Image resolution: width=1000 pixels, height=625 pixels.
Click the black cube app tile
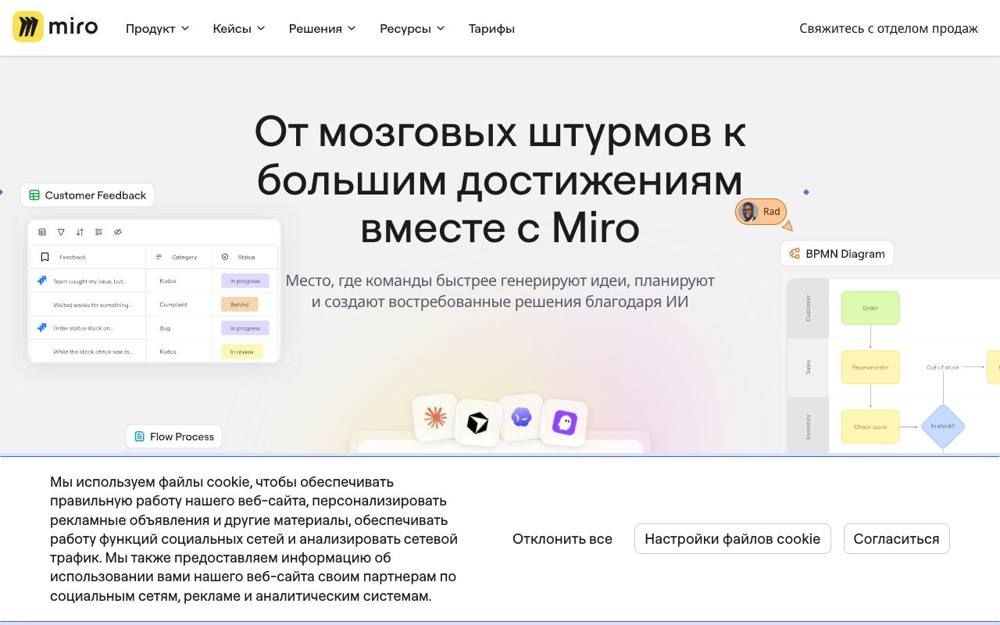[x=478, y=422]
